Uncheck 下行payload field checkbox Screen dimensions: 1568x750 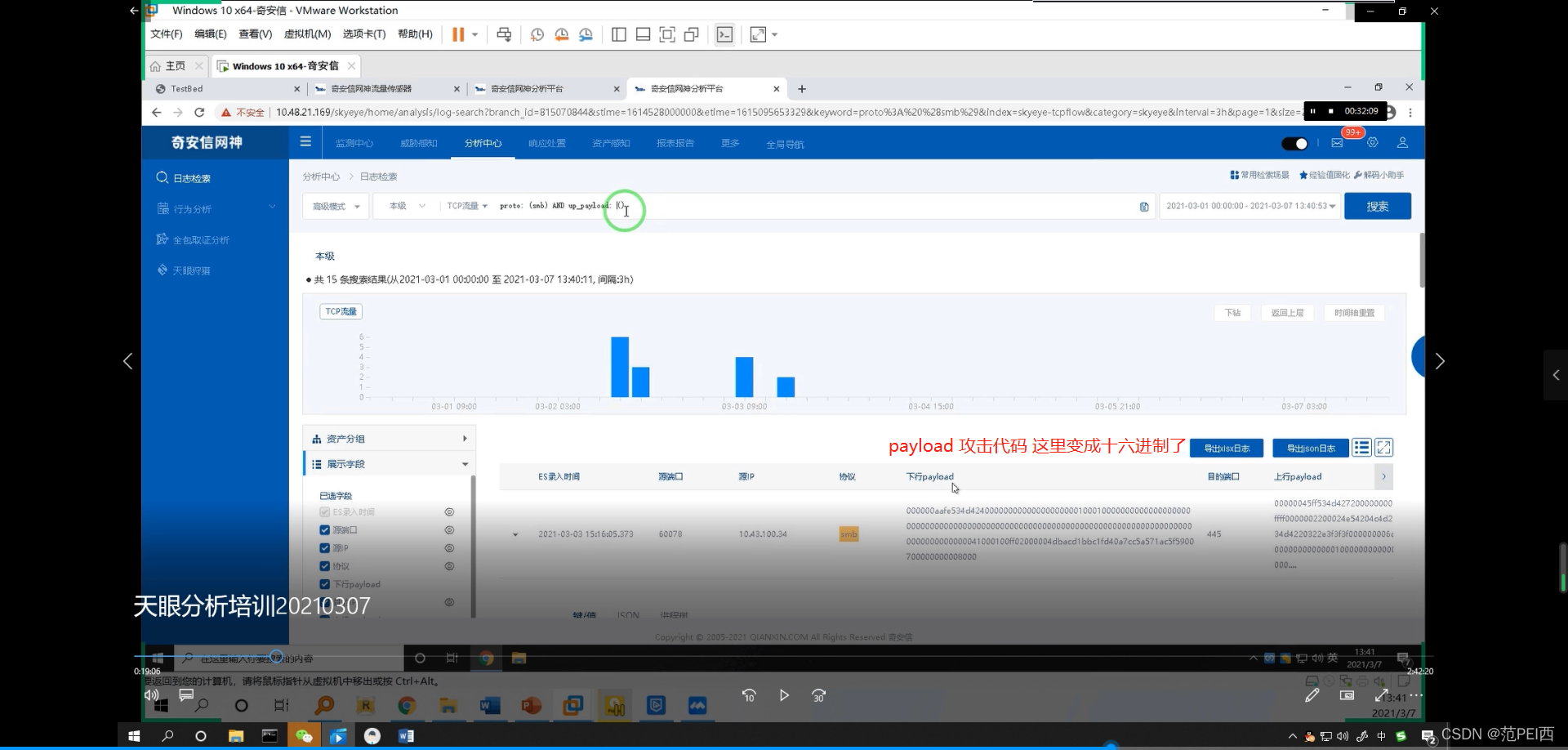(324, 584)
